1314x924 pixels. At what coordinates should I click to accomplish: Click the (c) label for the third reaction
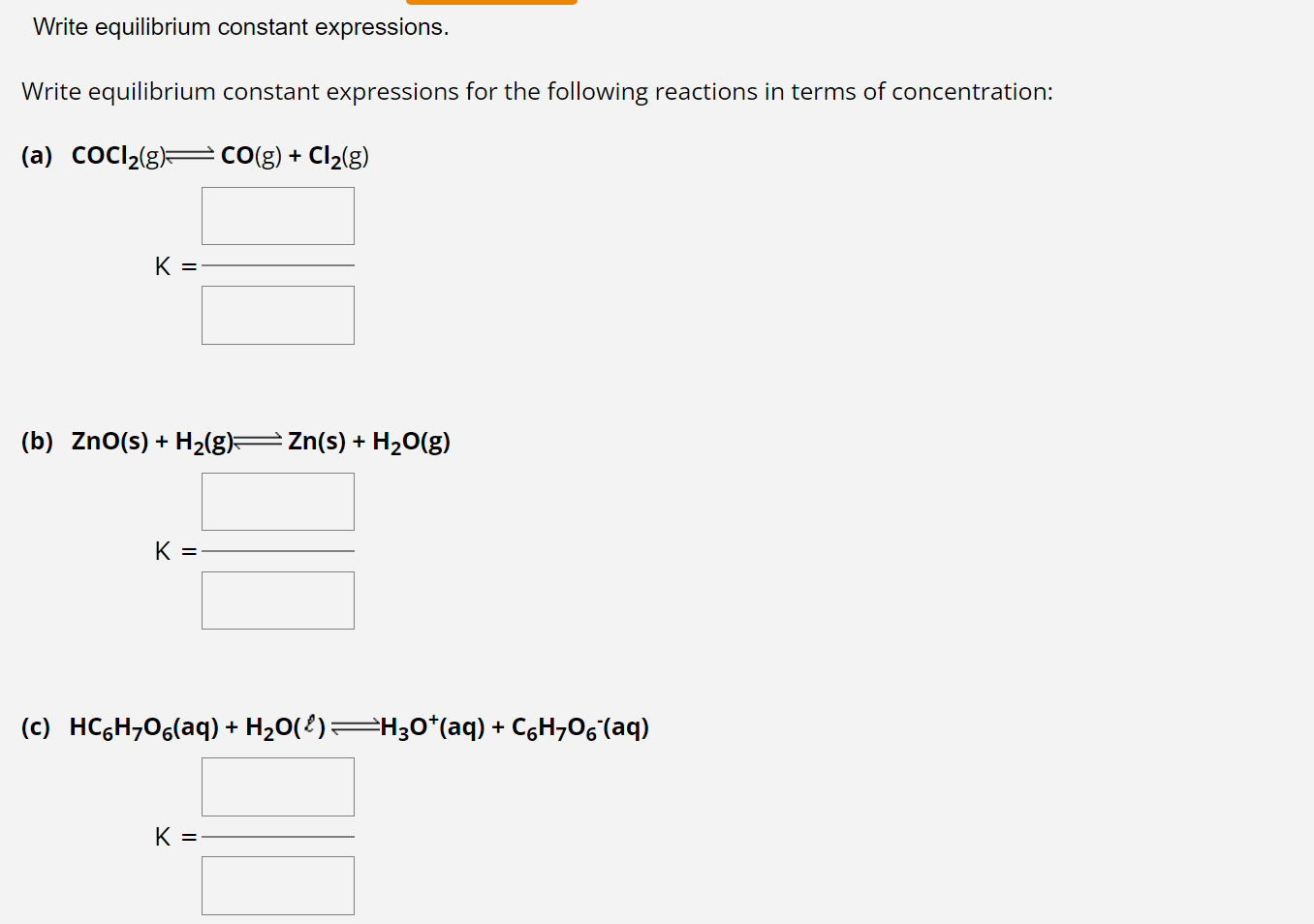click(37, 726)
